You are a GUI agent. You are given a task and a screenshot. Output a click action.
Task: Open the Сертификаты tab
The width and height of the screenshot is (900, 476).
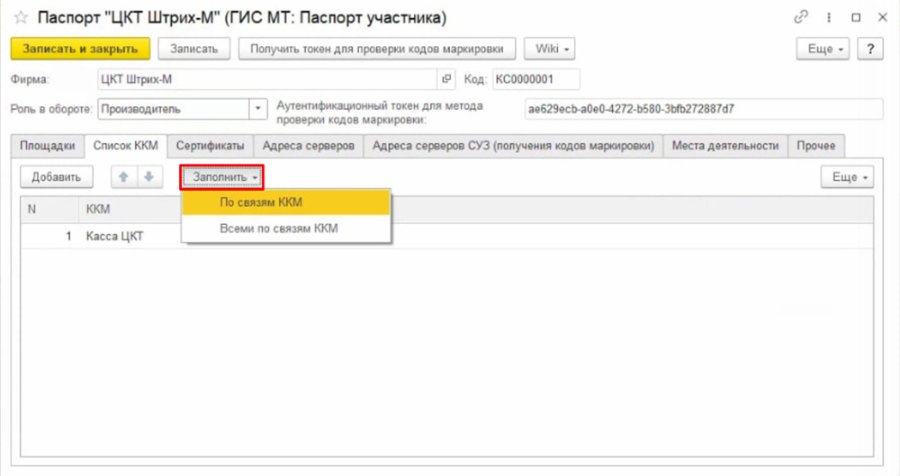point(210,146)
